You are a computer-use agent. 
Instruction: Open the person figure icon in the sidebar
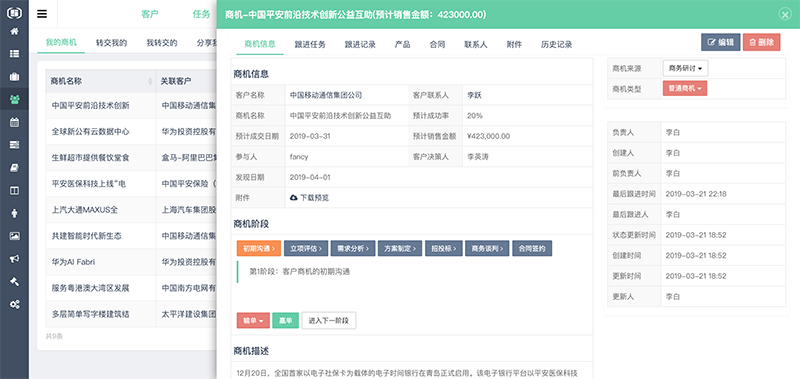(14, 213)
